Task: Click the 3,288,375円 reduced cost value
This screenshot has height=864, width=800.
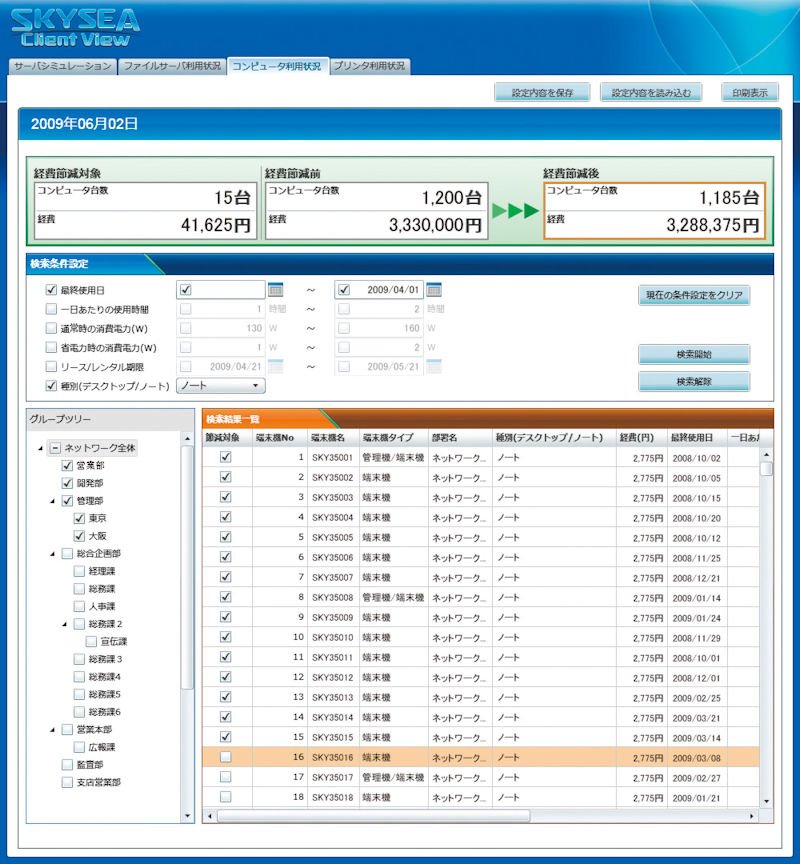Action: click(712, 225)
